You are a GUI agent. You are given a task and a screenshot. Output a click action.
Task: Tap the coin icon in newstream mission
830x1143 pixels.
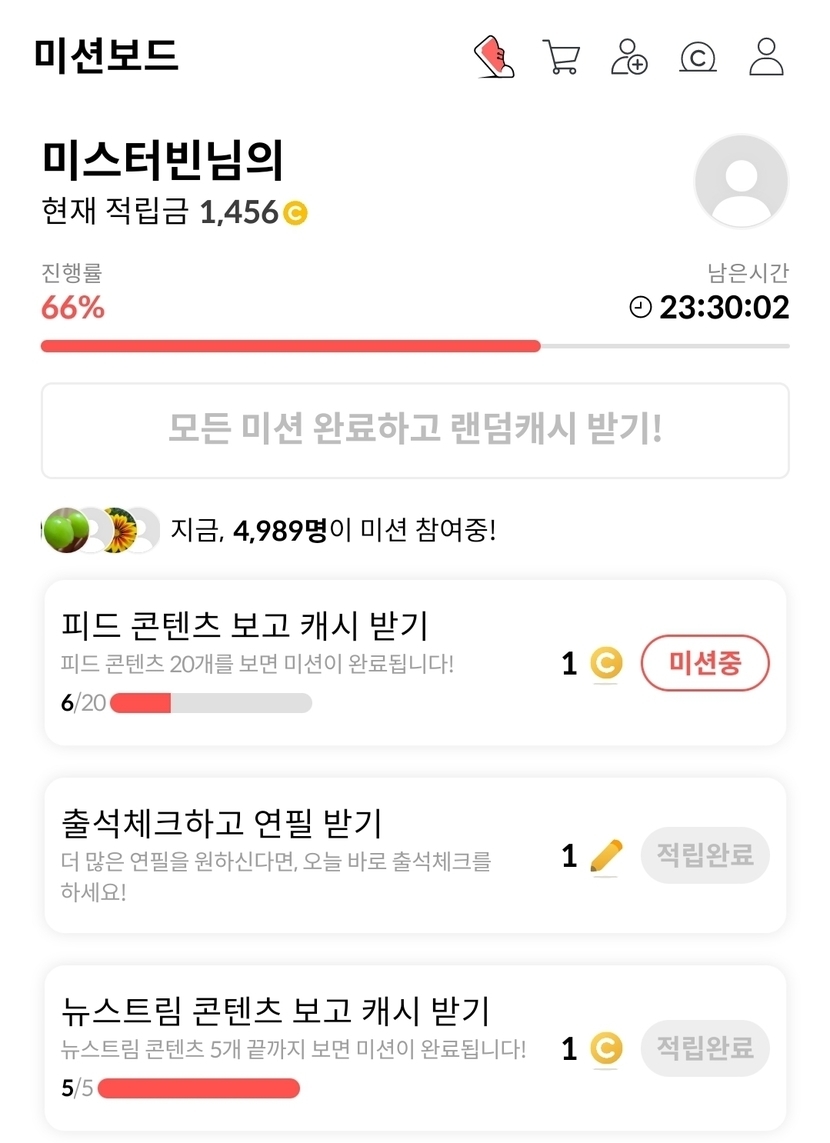606,1048
